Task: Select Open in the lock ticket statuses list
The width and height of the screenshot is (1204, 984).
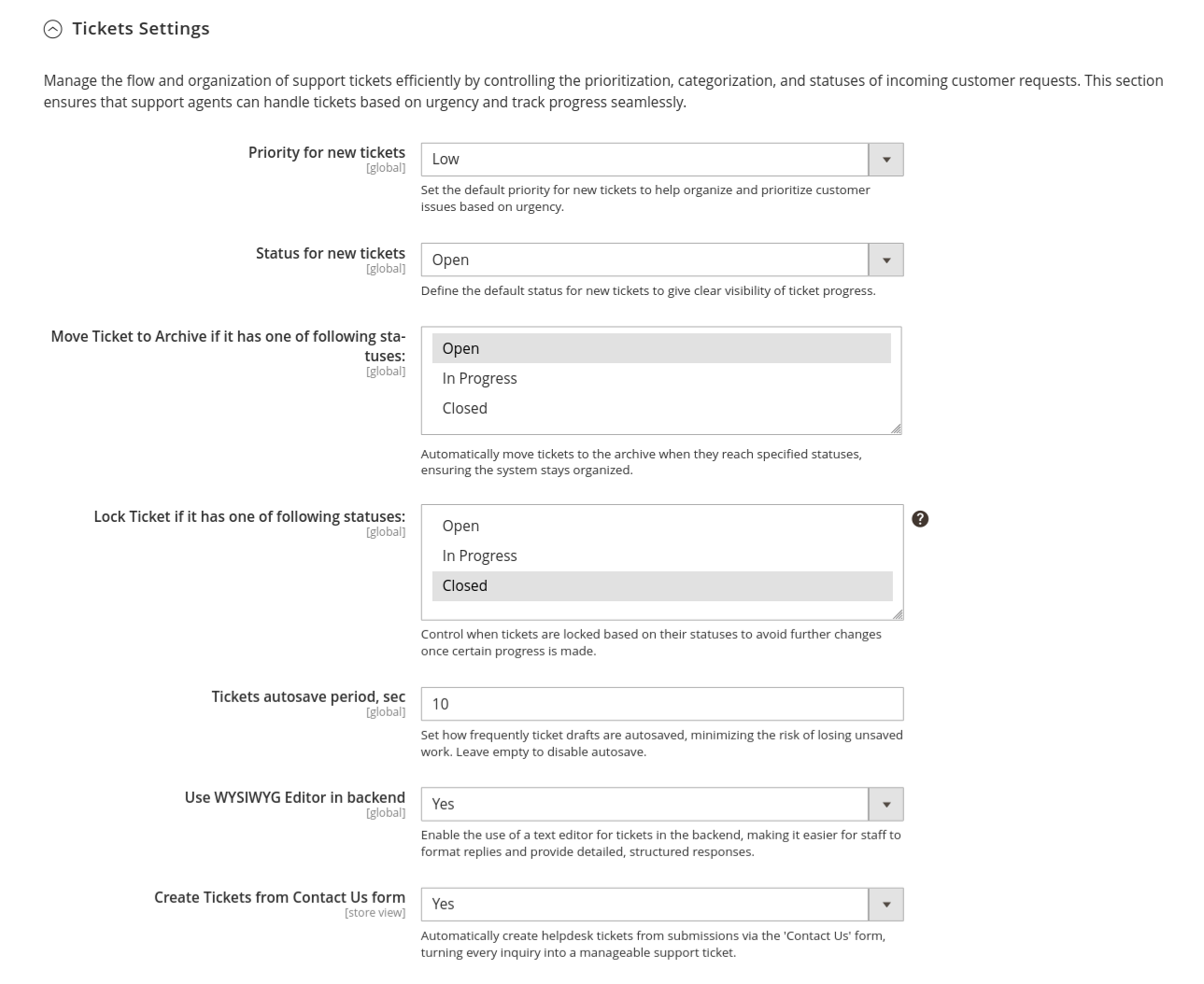Action: pos(660,526)
